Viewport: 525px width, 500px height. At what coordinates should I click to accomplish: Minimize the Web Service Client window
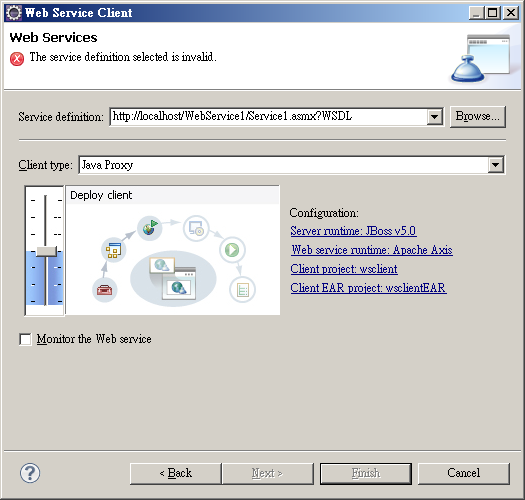click(476, 13)
